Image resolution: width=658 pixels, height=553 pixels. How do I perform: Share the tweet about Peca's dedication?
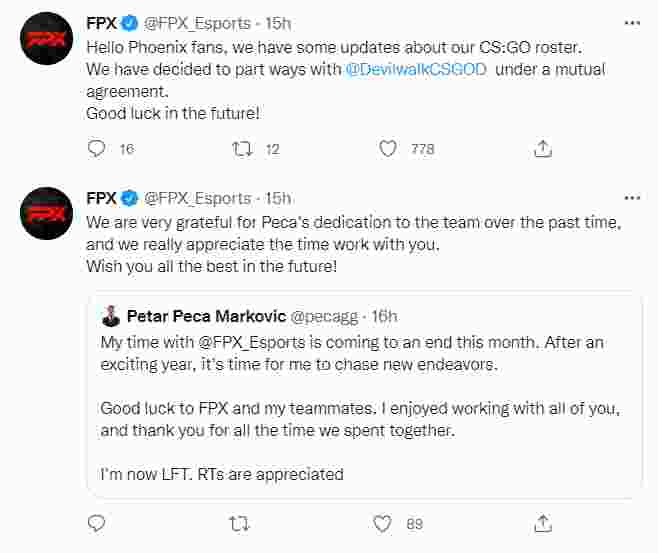coord(543,522)
